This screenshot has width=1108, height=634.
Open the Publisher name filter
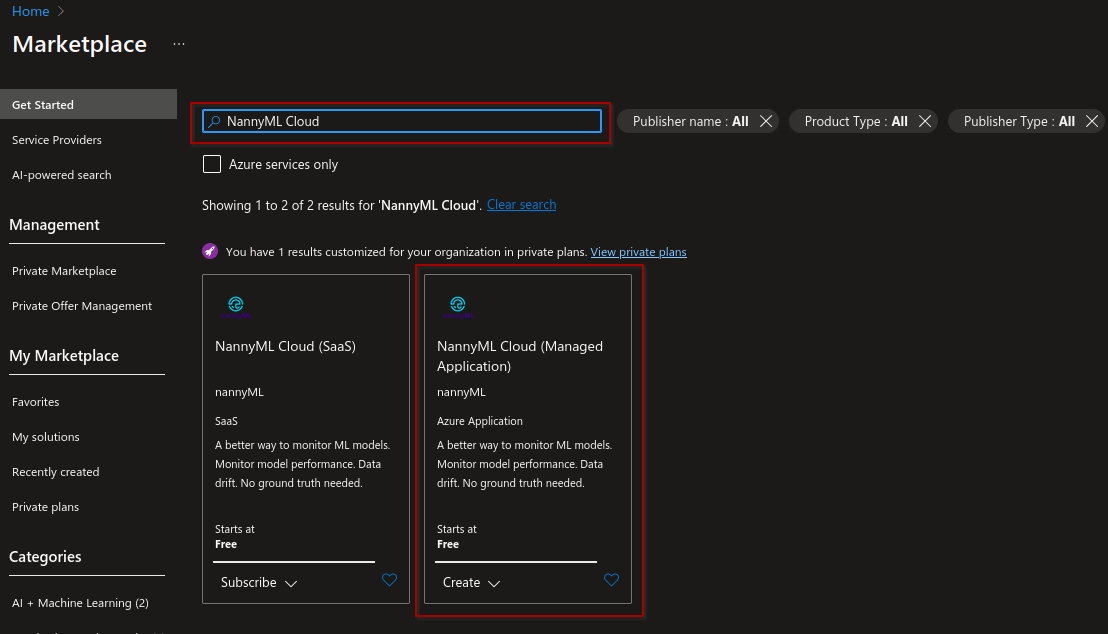[x=690, y=121]
